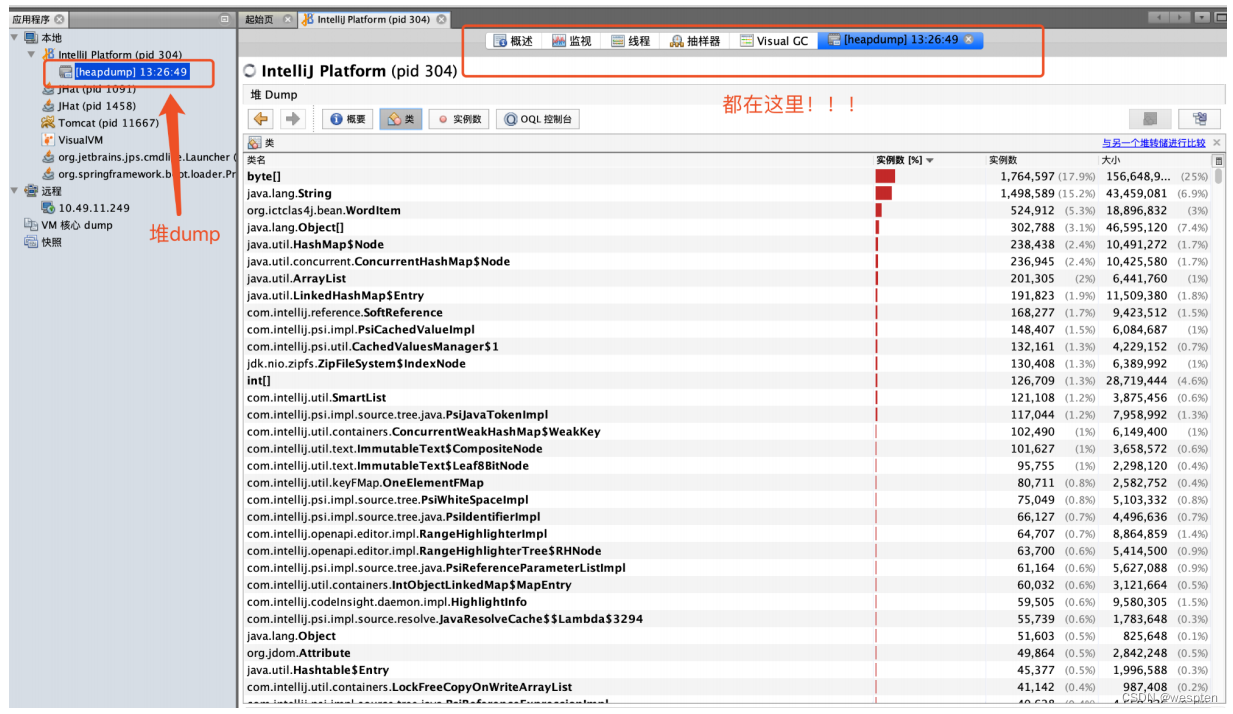Select the com.intellij.util.SmartList row
1233x714 pixels.
pyautogui.click(x=728, y=397)
